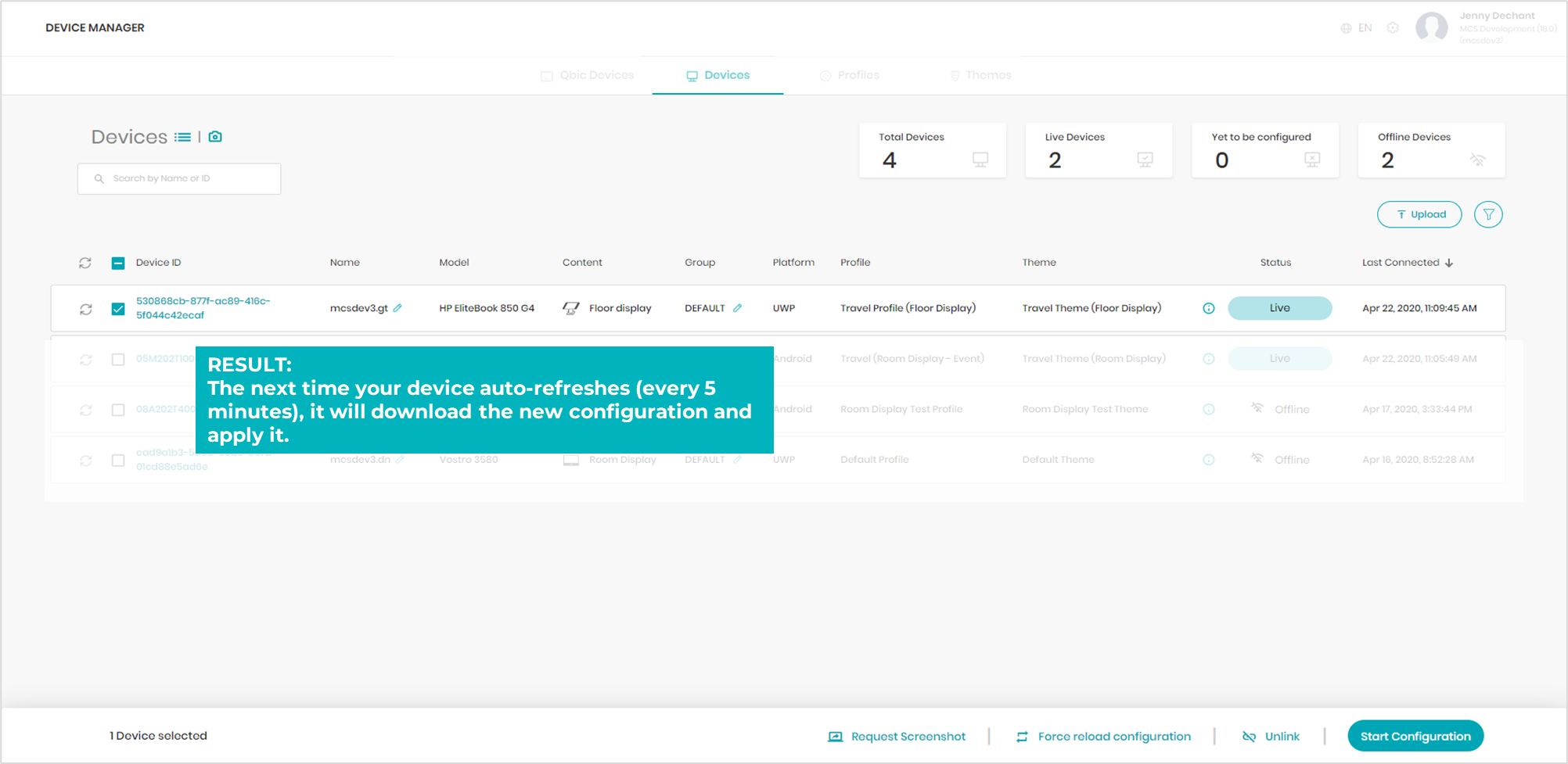
Task: Show info for Travel Theme (Floor Display) row
Action: pyautogui.click(x=1209, y=308)
